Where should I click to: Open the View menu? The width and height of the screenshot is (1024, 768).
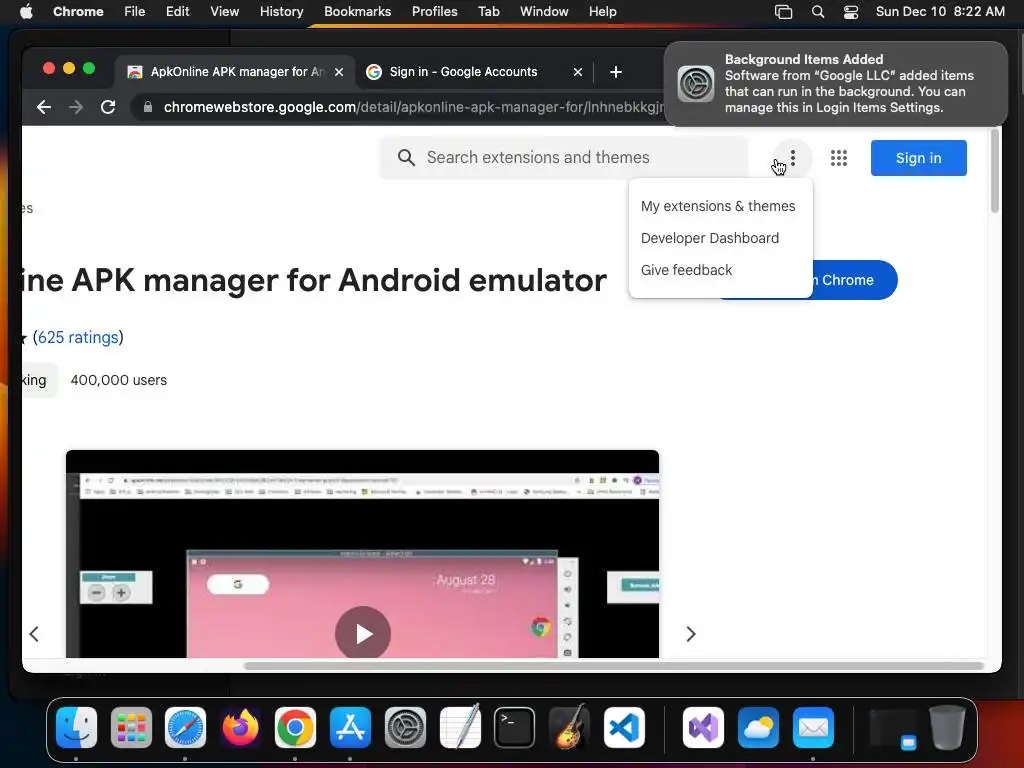pos(225,12)
